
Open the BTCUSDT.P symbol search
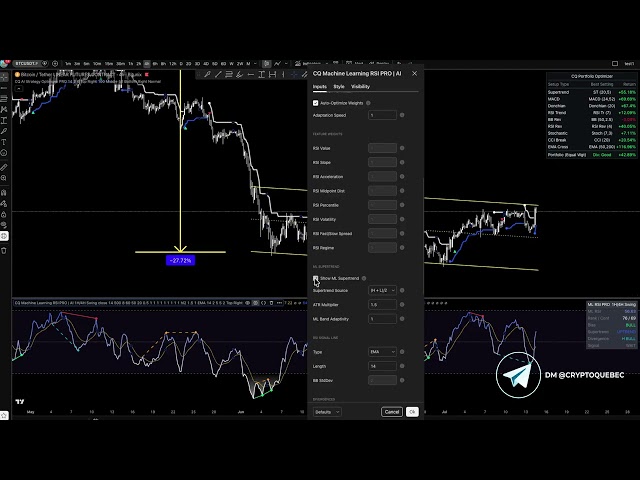click(x=27, y=64)
